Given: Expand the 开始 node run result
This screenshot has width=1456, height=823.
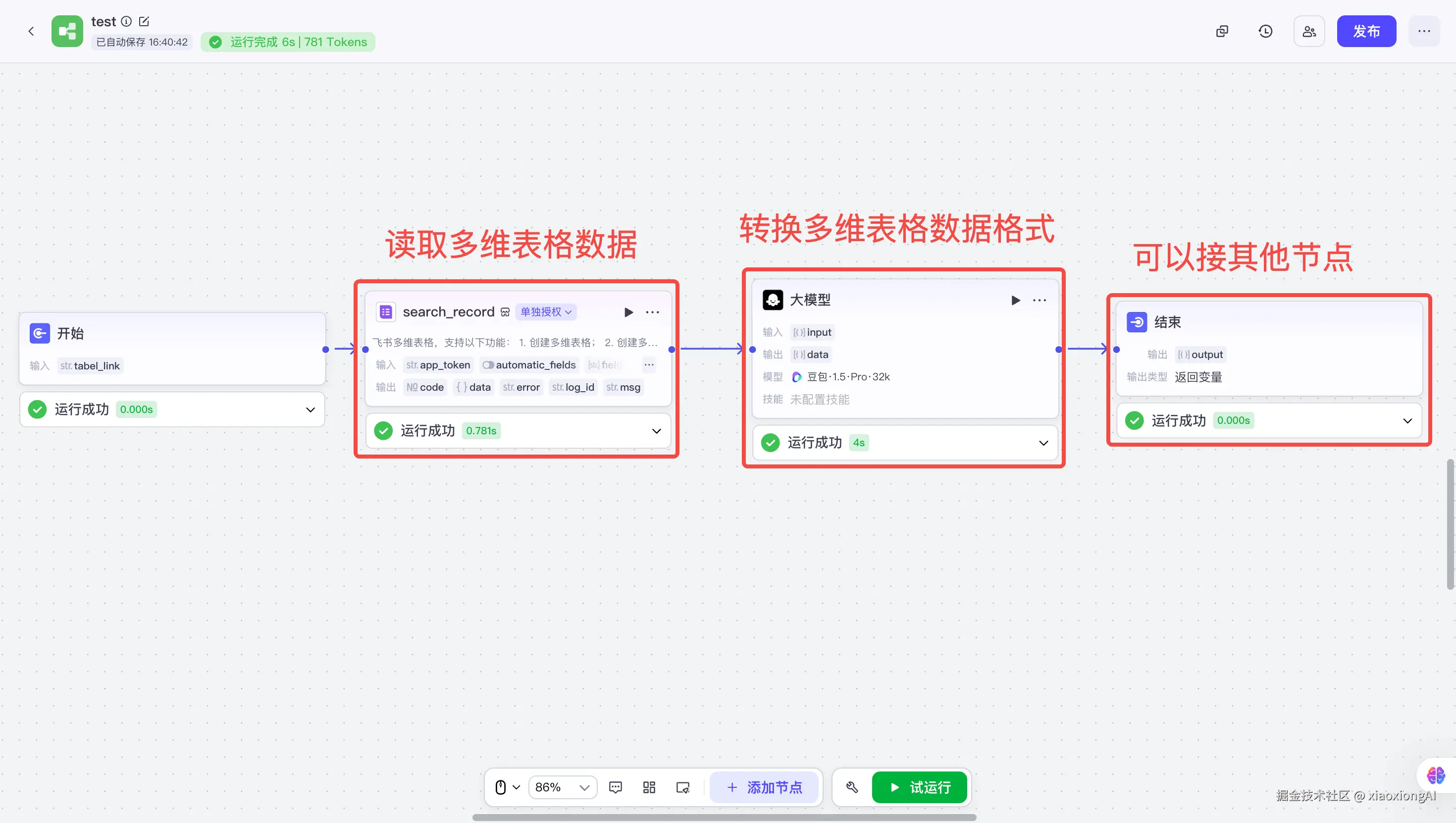Looking at the screenshot, I should coord(311,410).
